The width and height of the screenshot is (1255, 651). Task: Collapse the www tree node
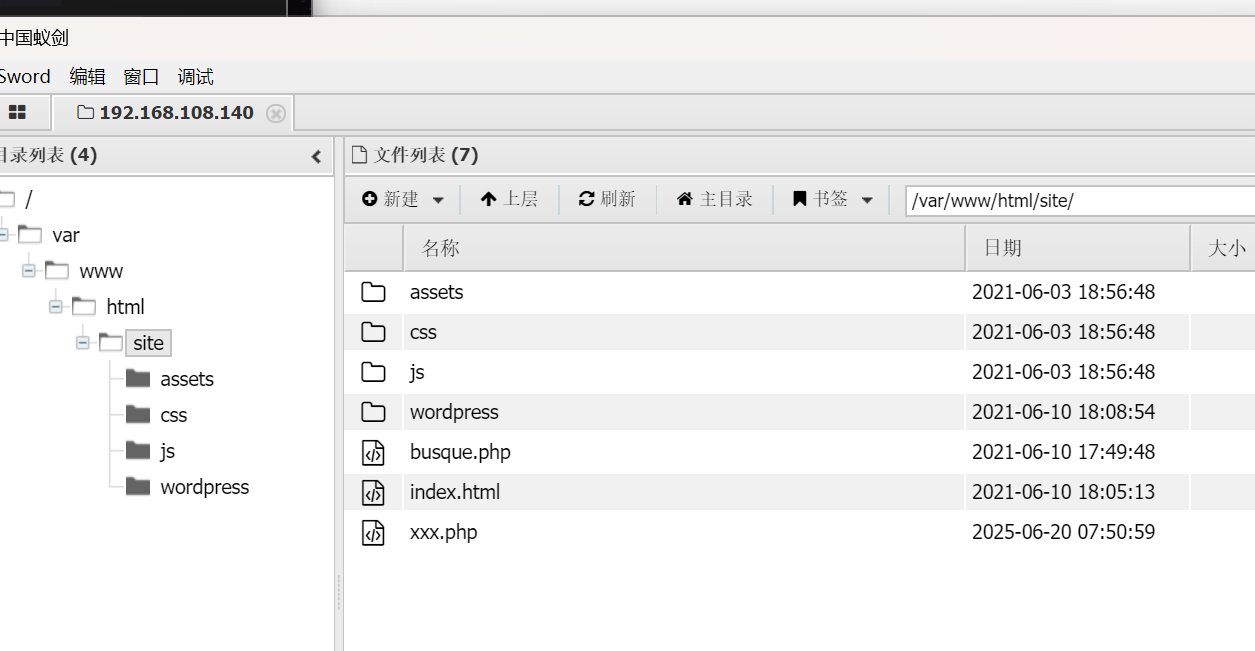(x=29, y=271)
